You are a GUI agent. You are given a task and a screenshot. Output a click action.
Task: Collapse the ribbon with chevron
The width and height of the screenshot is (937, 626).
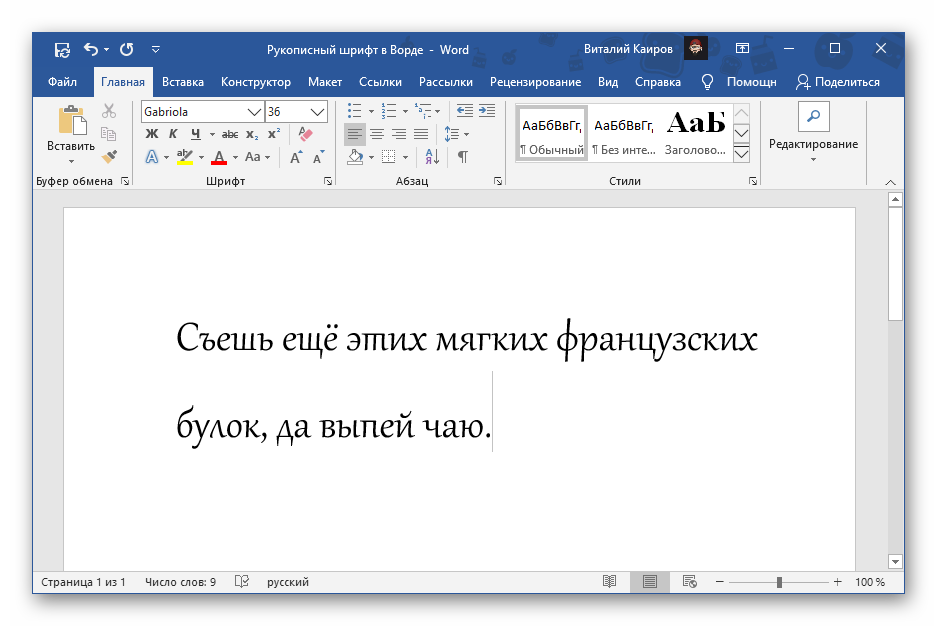pyautogui.click(x=890, y=182)
